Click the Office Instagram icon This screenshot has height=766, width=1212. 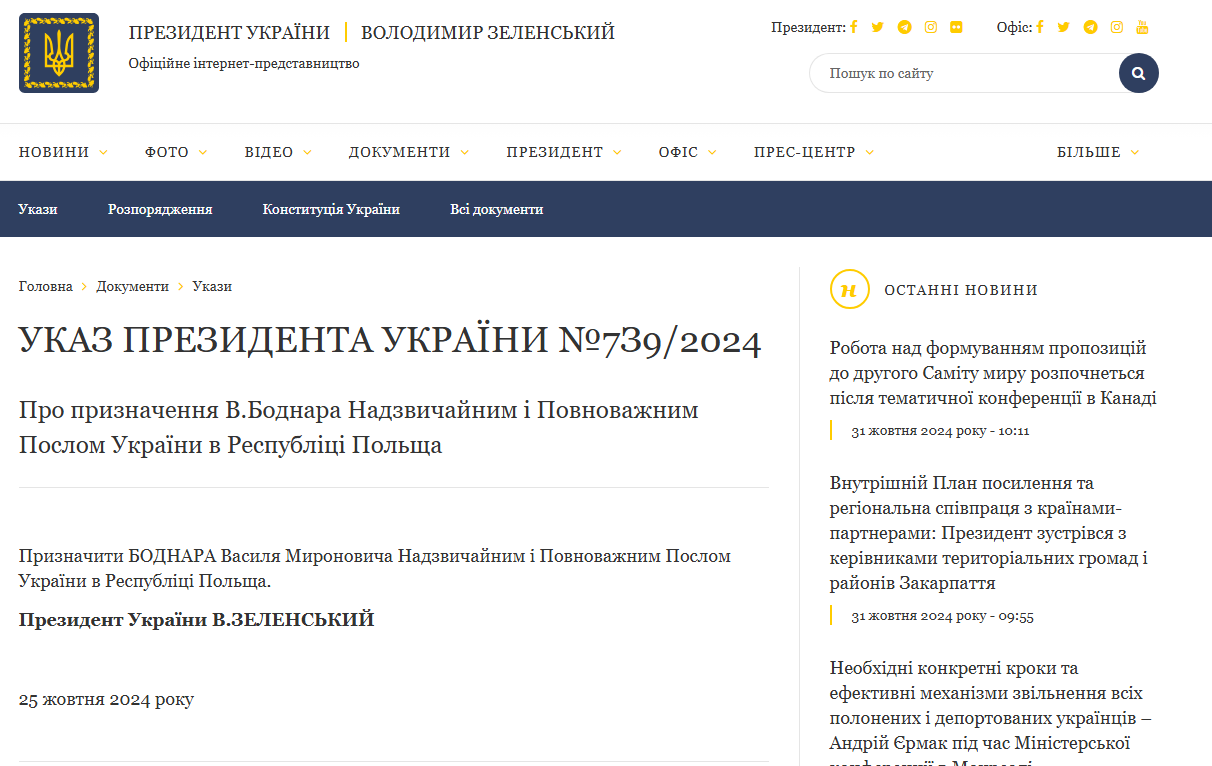1116,27
